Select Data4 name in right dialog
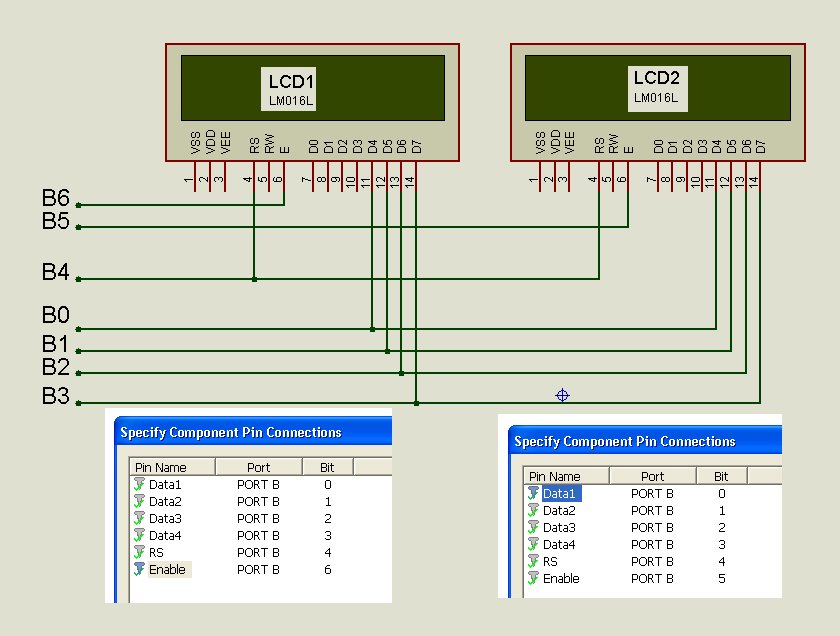840x636 pixels. point(559,544)
